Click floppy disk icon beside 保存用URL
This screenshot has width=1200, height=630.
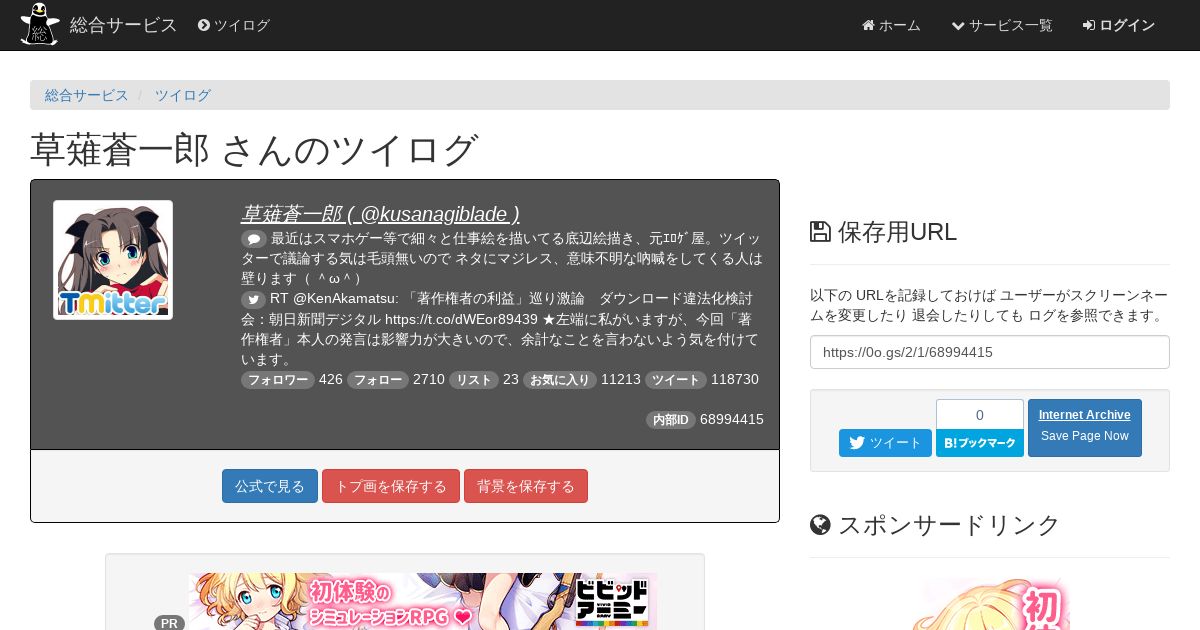[x=820, y=232]
